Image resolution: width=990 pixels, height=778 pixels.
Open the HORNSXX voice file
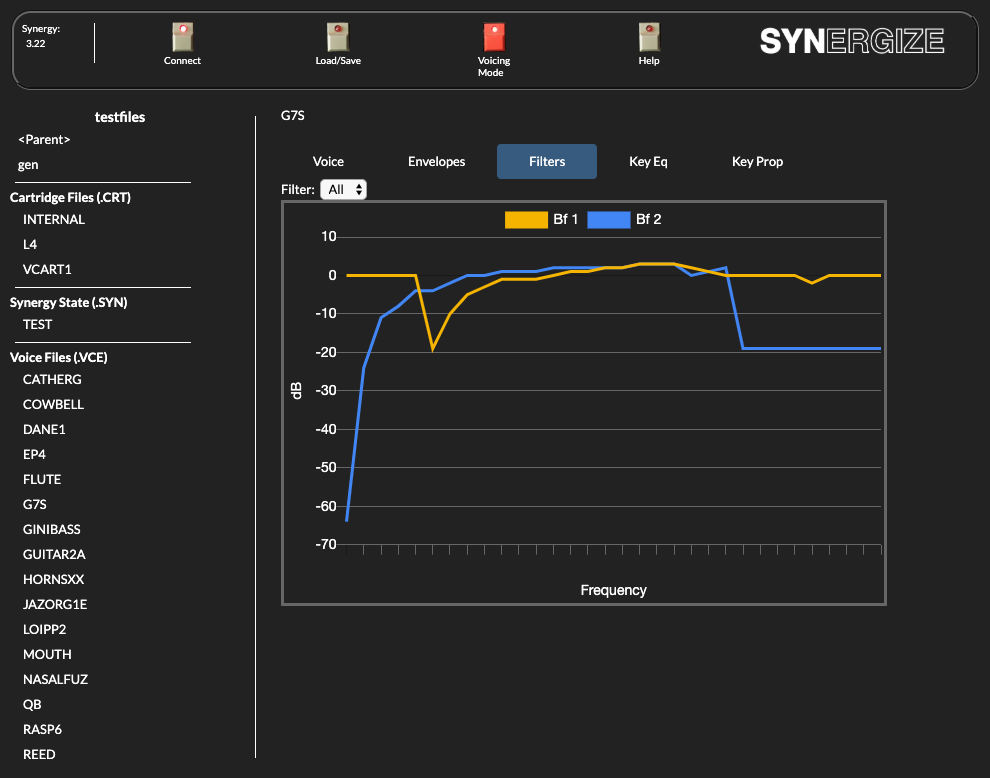coord(54,580)
